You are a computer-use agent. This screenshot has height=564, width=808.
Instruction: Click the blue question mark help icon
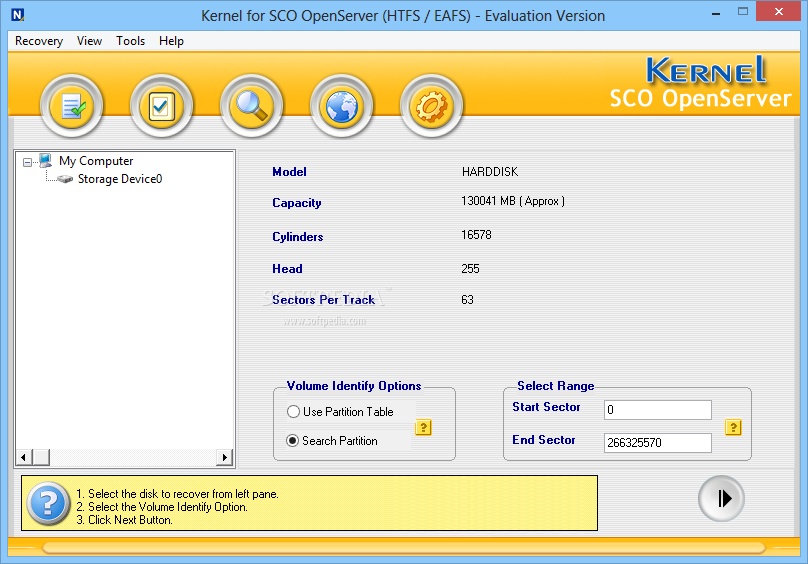[x=48, y=503]
